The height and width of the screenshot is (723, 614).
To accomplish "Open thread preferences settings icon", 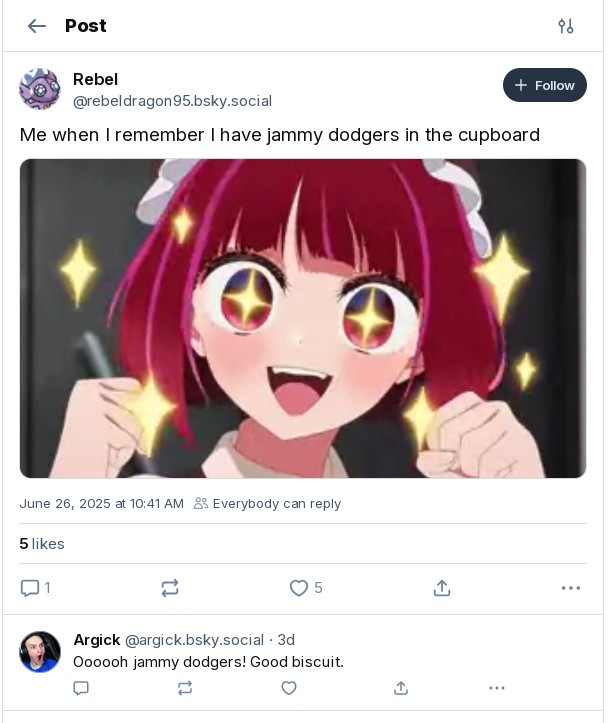I will (566, 26).
